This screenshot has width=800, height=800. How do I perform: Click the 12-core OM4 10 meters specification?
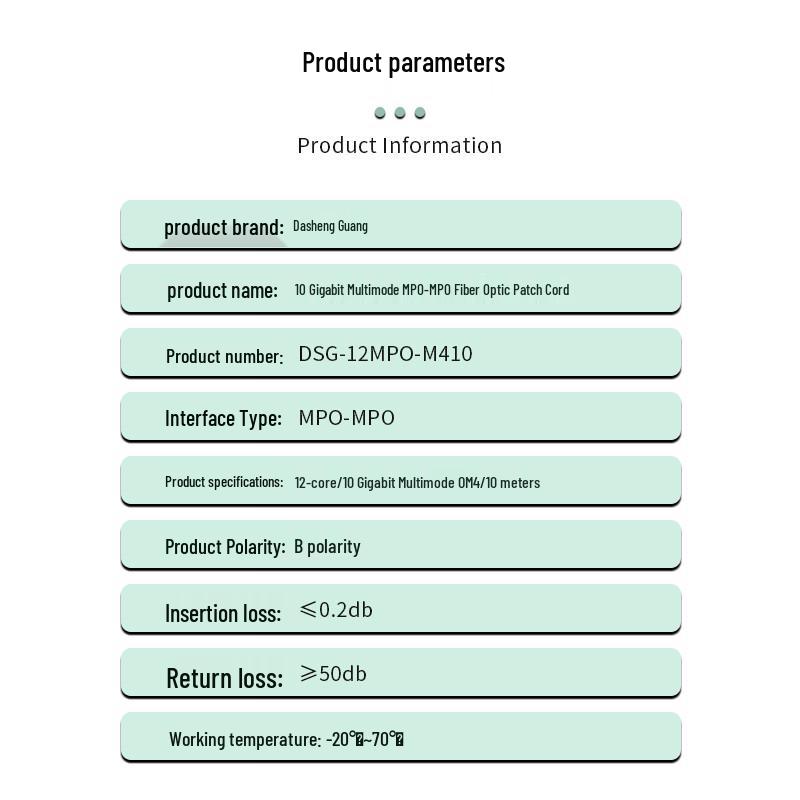click(x=417, y=483)
